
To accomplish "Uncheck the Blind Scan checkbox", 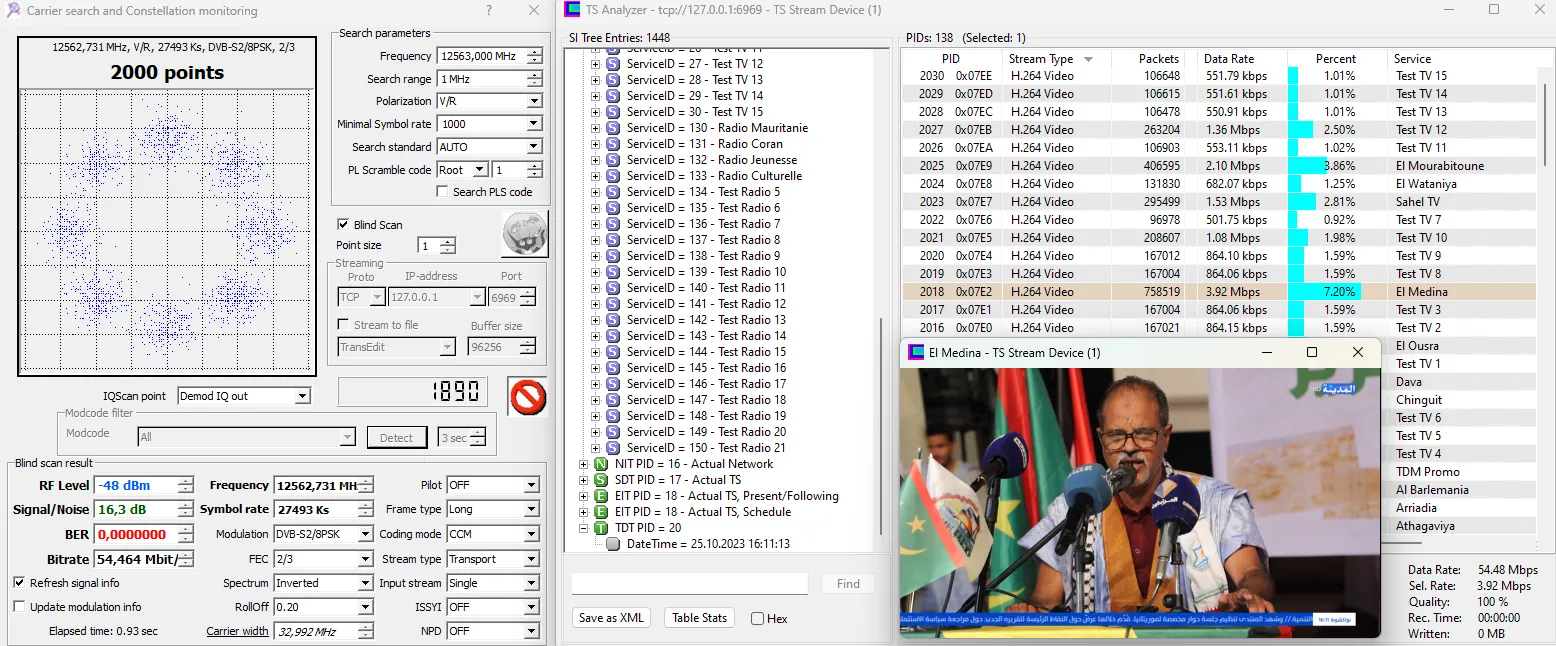I will [x=344, y=225].
